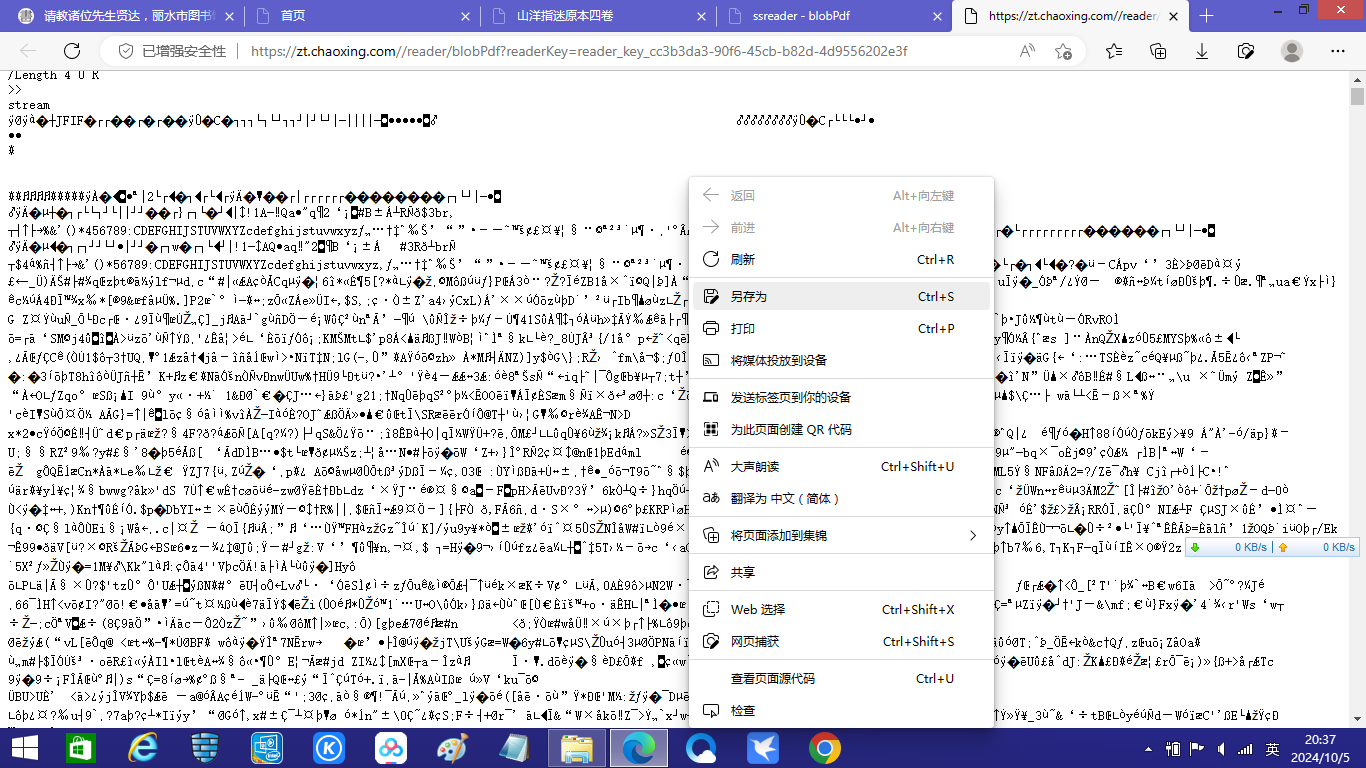Open the Windows Start menu

pyautogui.click(x=24, y=747)
